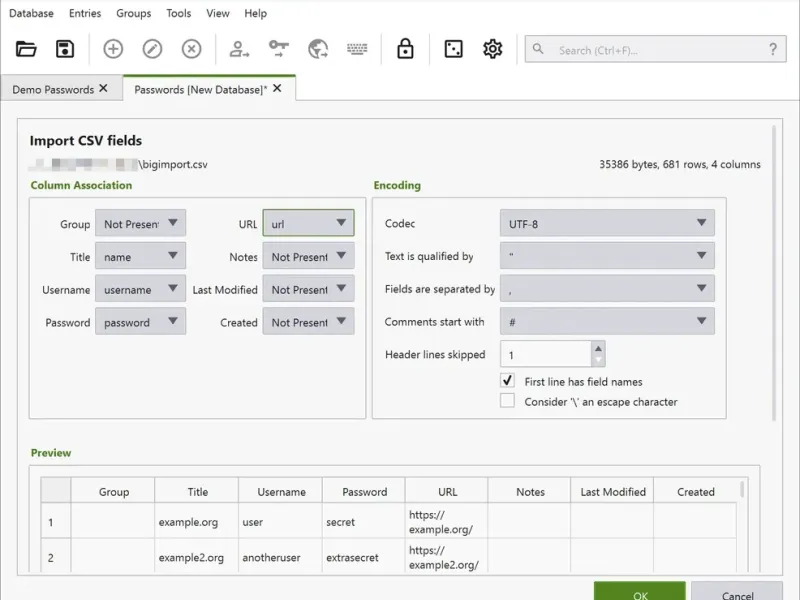Click the Header lines skipped number field
This screenshot has width=800, height=600.
tap(546, 354)
